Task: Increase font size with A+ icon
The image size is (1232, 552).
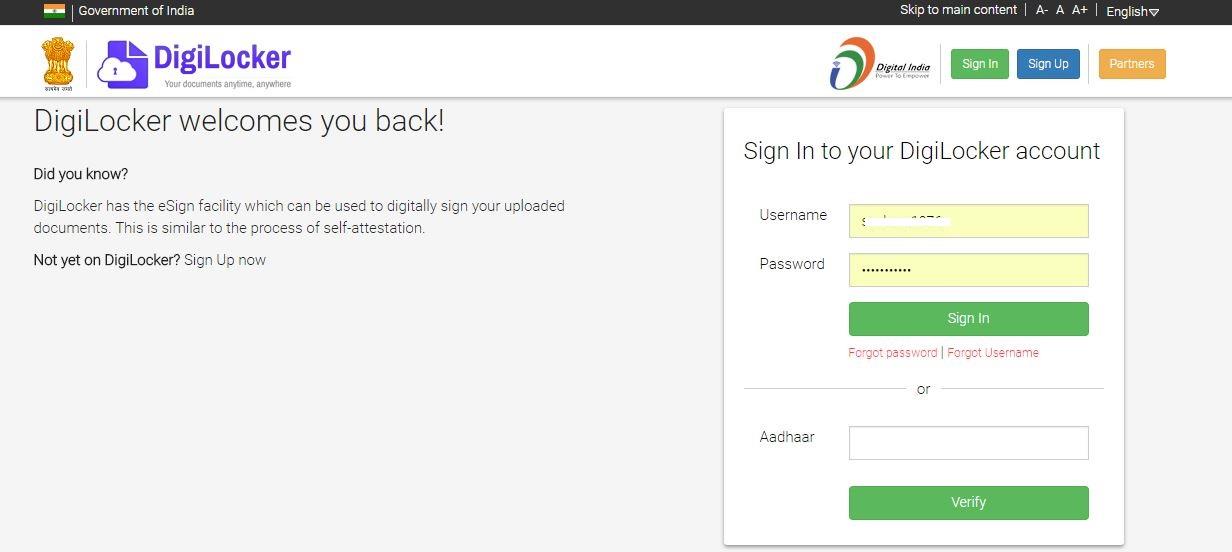Action: (x=1080, y=11)
